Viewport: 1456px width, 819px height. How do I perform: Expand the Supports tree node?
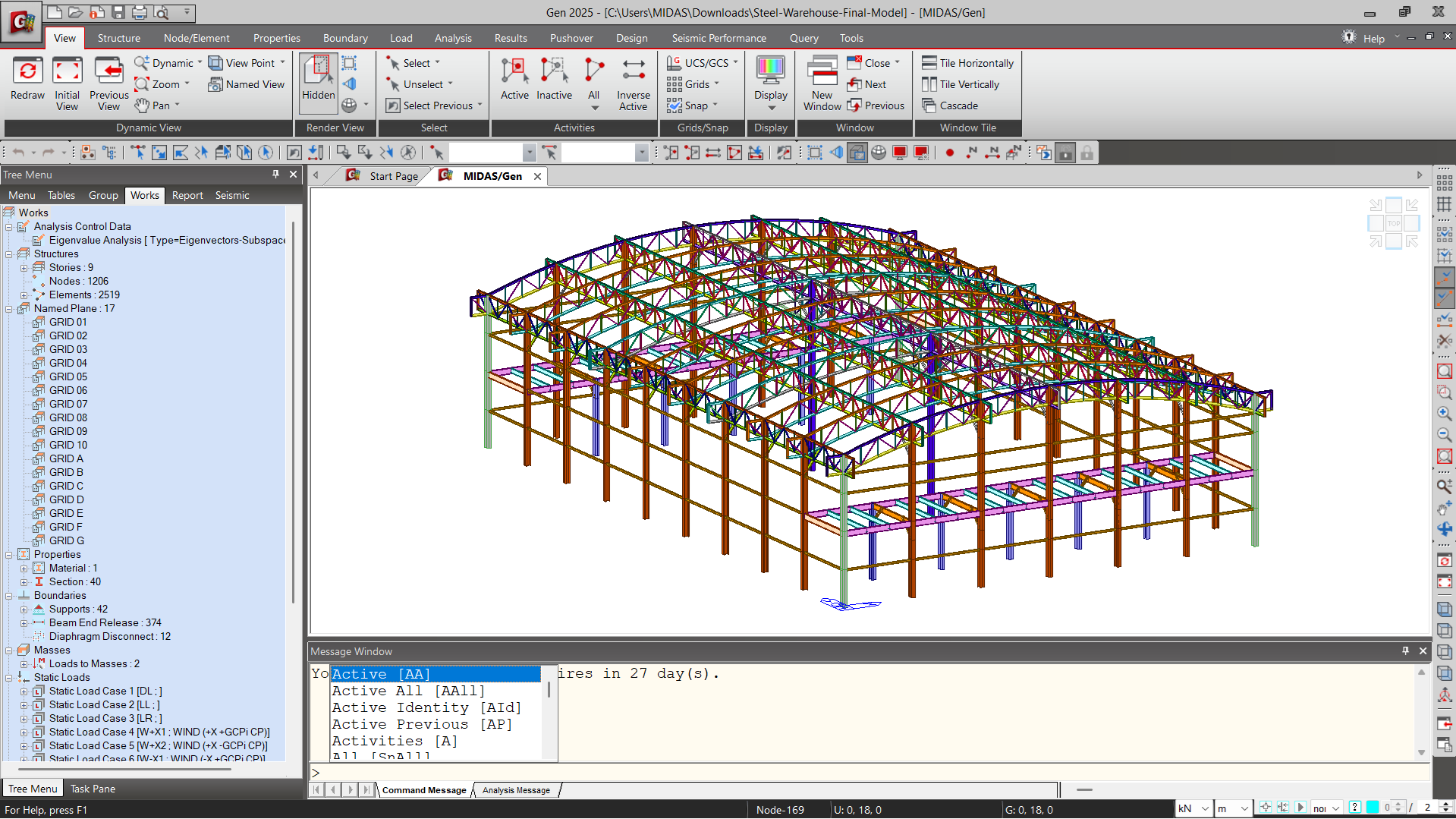(24, 610)
